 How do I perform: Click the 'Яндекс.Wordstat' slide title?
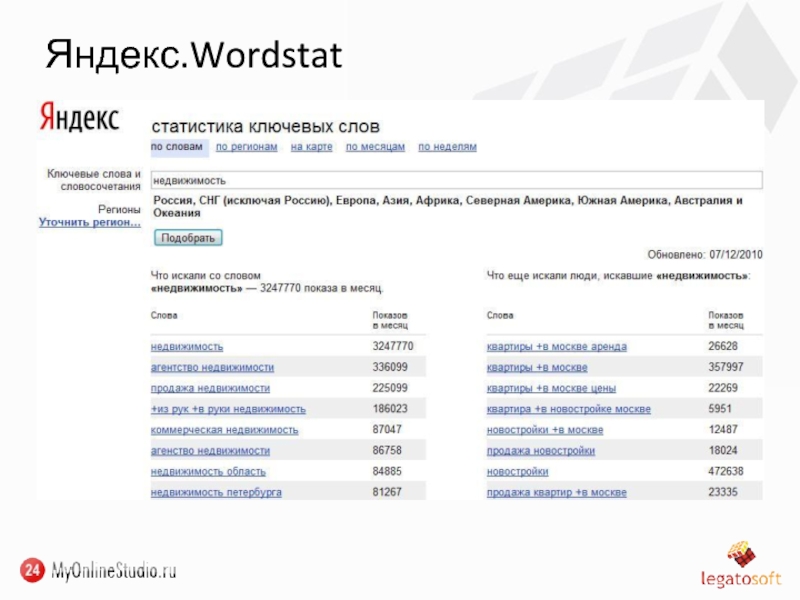pyautogui.click(x=194, y=55)
